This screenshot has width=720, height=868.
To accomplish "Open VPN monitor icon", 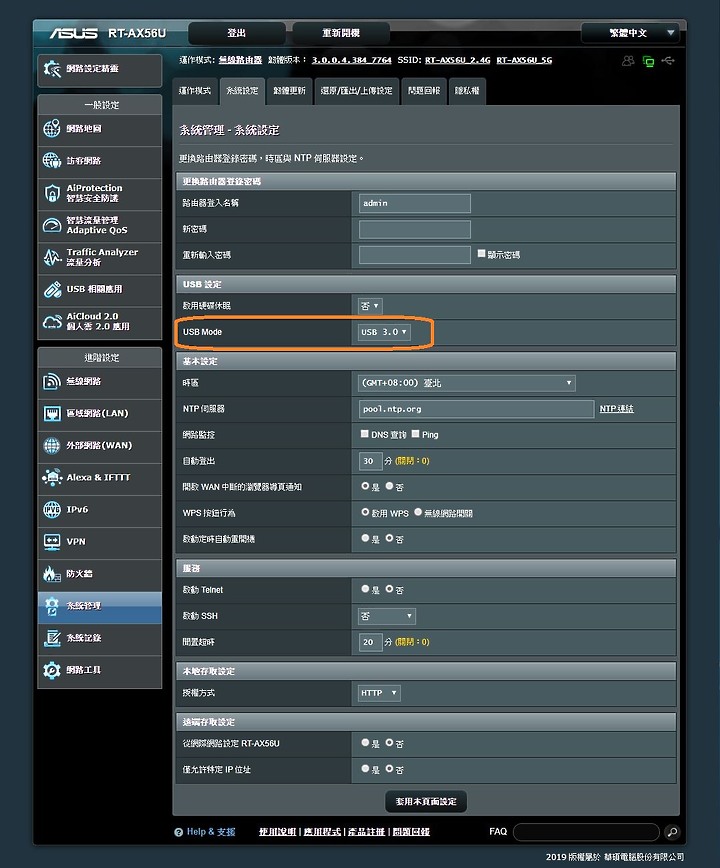I will (52, 541).
